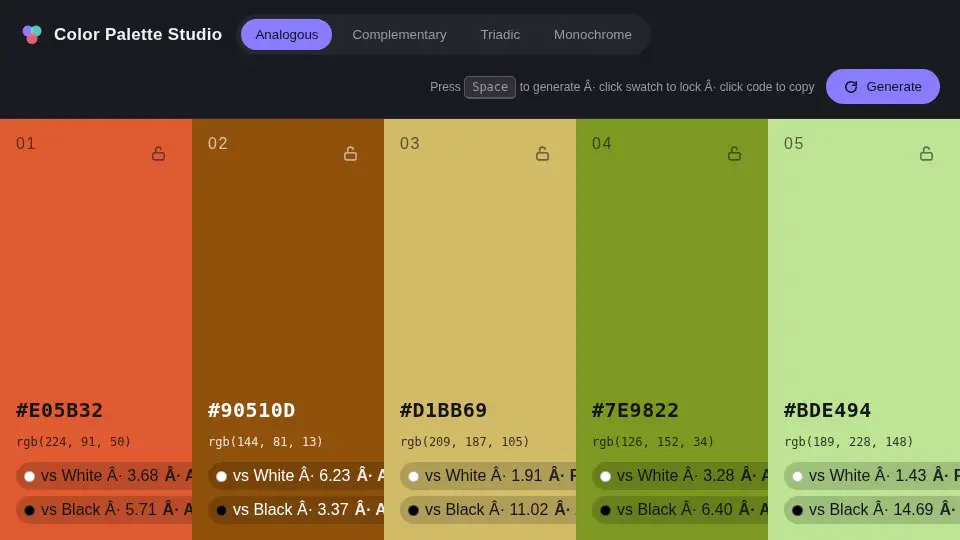
Task: Click the vs White 3.68 contrast badge
Action: [x=104, y=476]
